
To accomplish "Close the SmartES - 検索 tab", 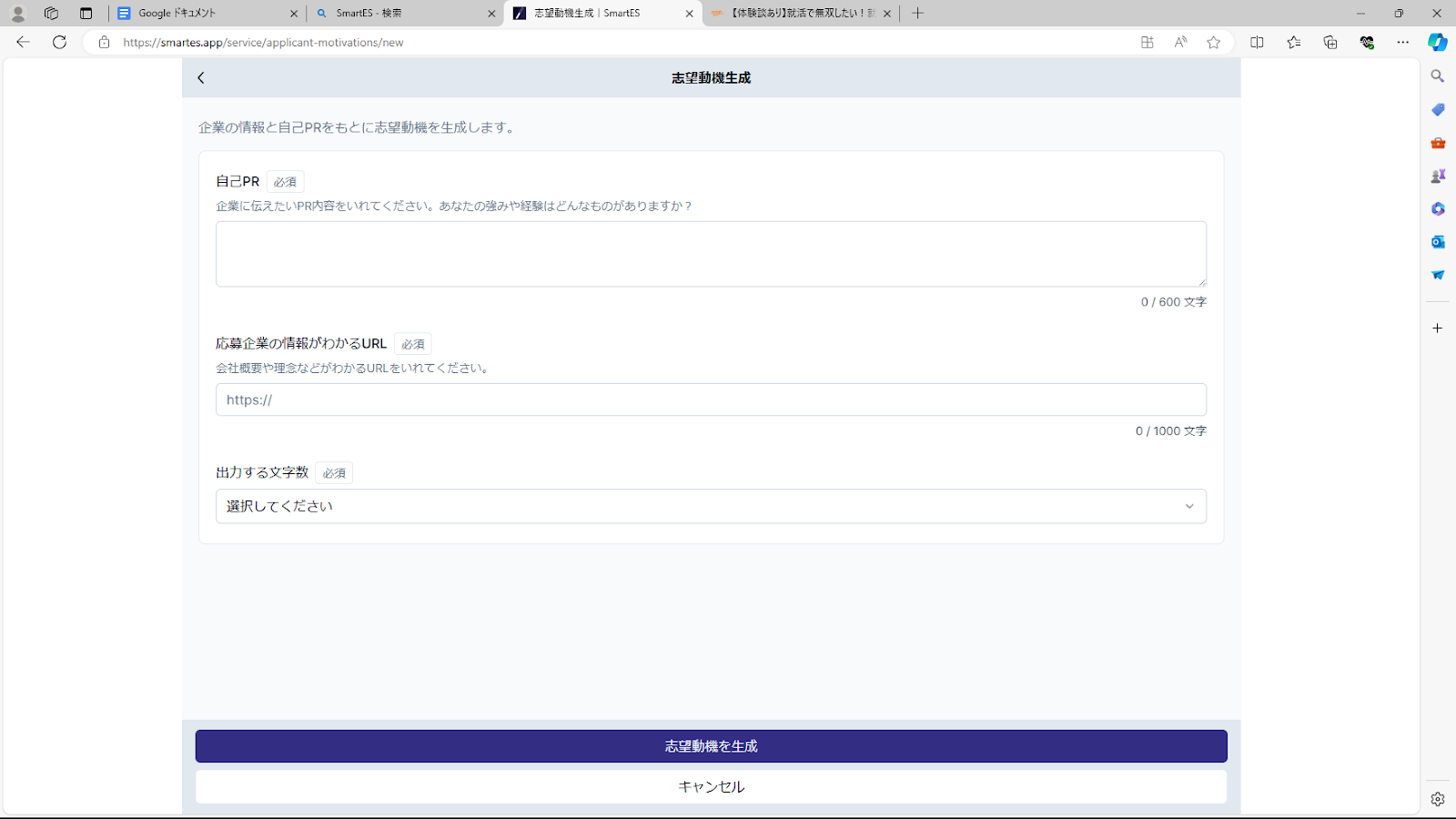I will pyautogui.click(x=491, y=14).
